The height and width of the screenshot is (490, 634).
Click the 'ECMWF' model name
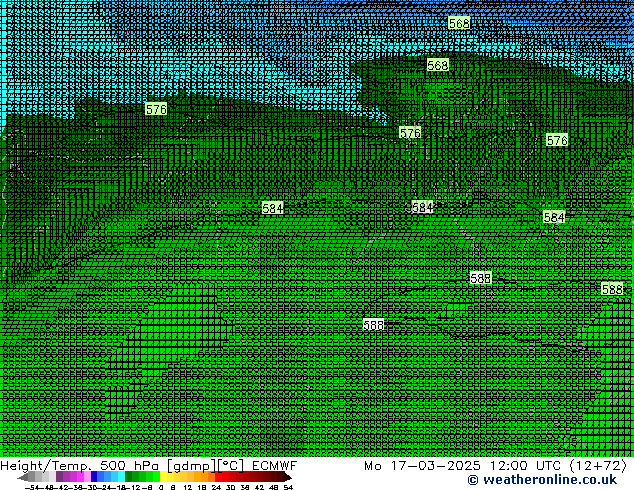tap(275, 466)
